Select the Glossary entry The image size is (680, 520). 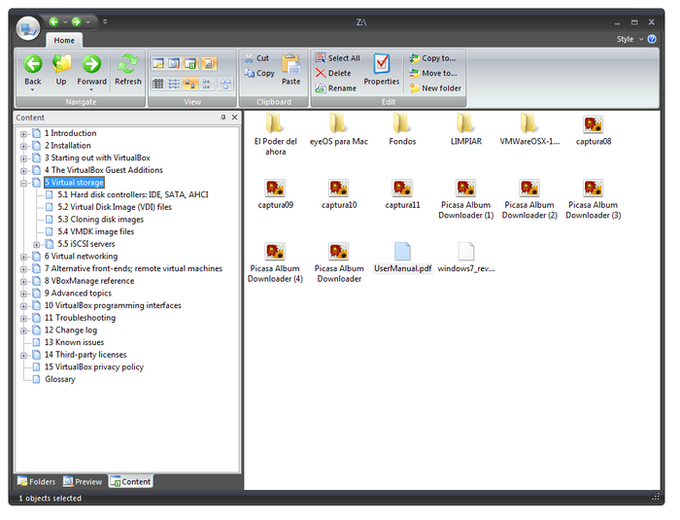tap(60, 379)
